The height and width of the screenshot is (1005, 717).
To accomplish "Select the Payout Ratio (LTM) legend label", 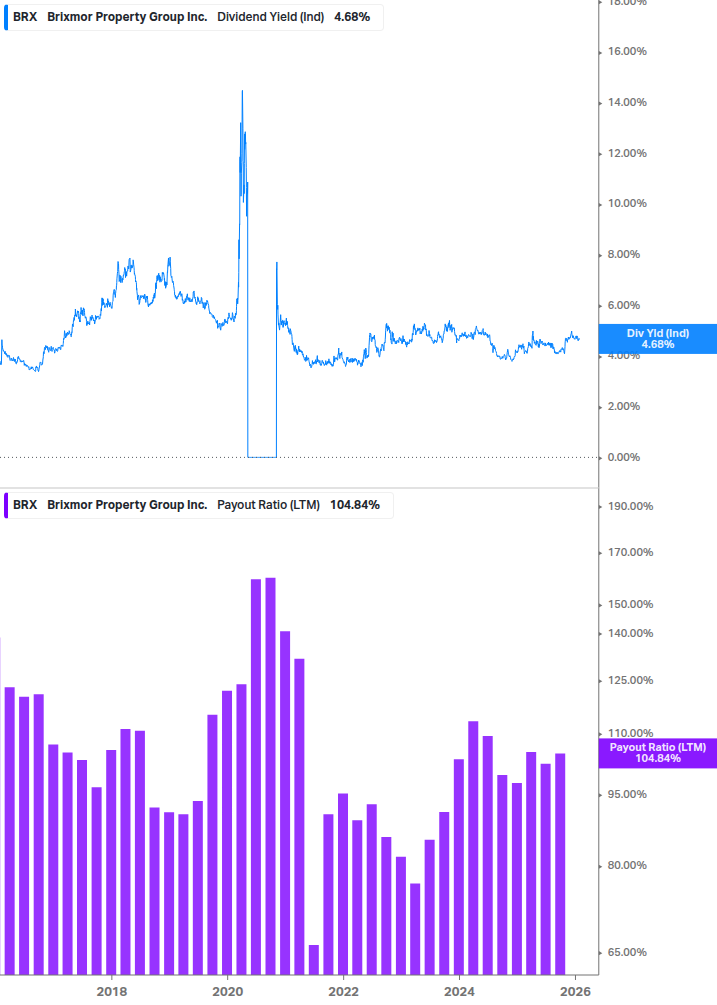I will [268, 505].
